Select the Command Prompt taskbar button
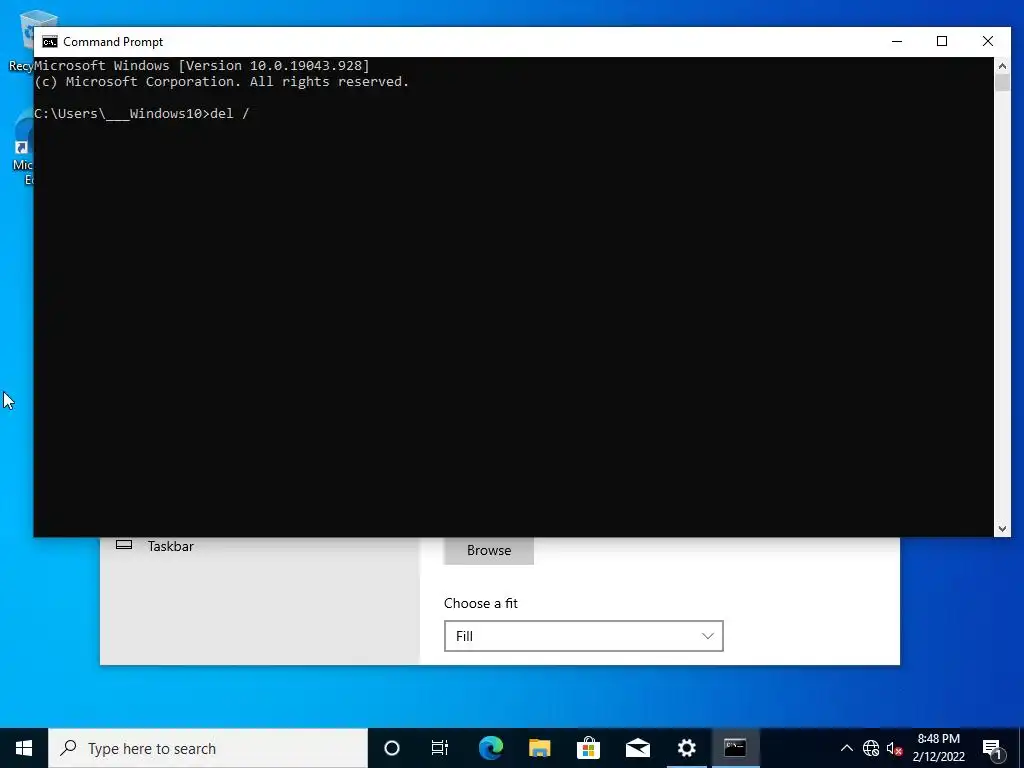This screenshot has width=1024, height=768. click(735, 748)
